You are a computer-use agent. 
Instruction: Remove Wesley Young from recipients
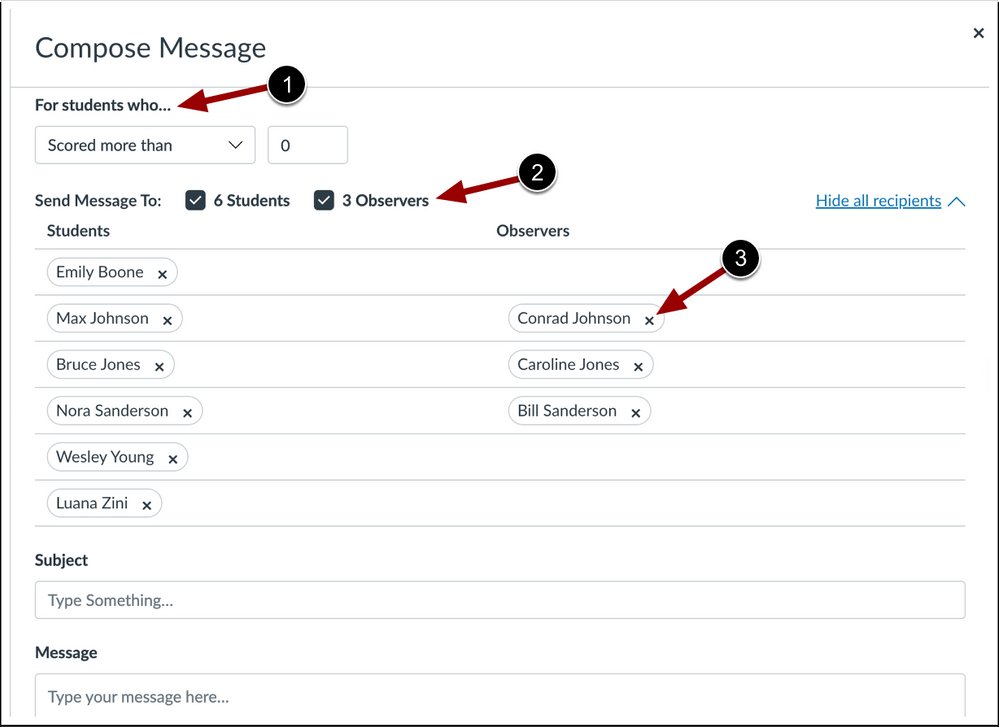coord(173,459)
